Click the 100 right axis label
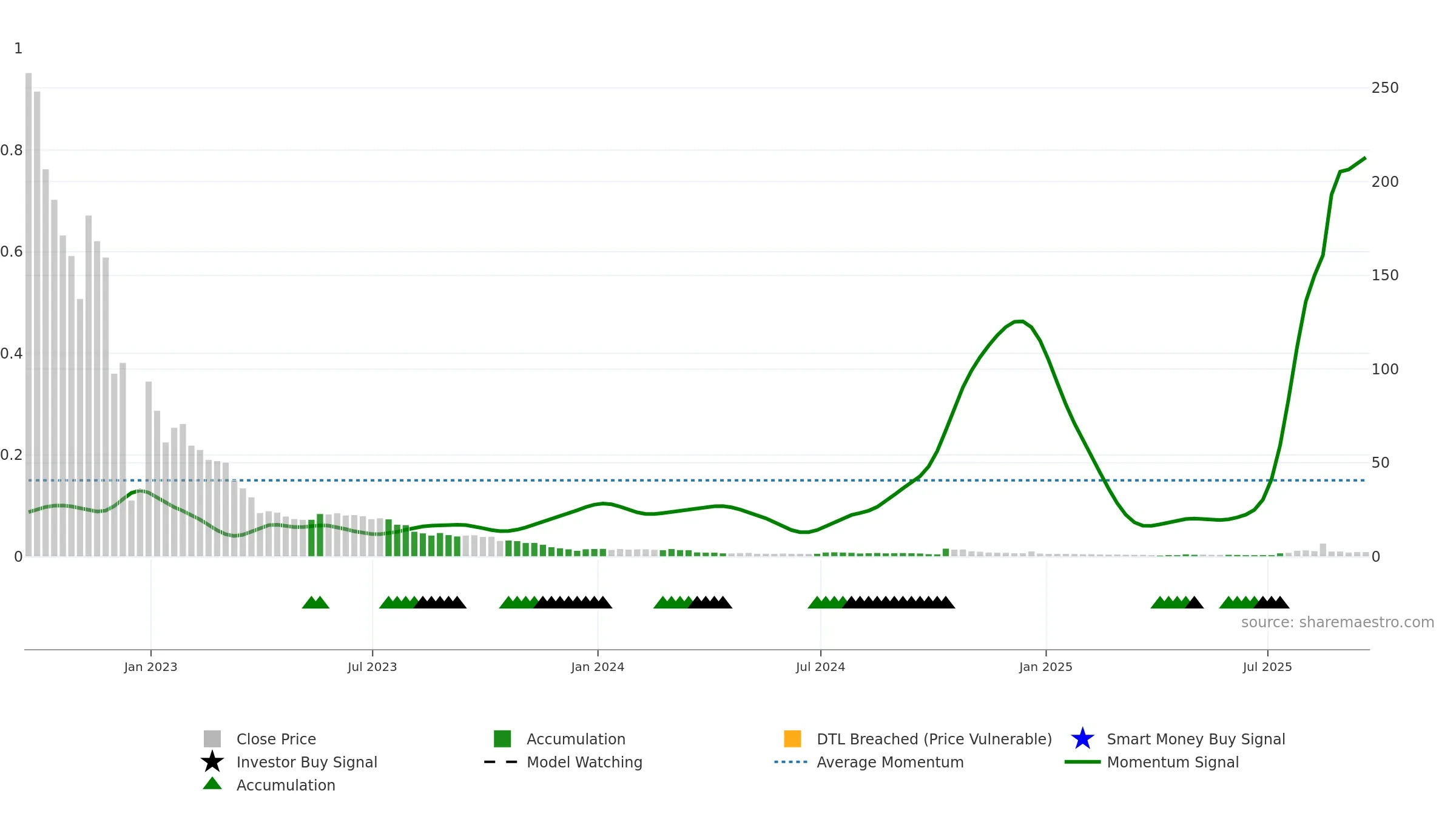Screen dimensions: 1456x819 1385,369
